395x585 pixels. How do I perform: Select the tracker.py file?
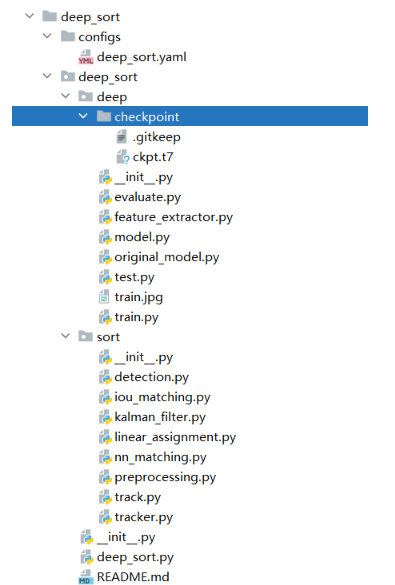pos(144,517)
